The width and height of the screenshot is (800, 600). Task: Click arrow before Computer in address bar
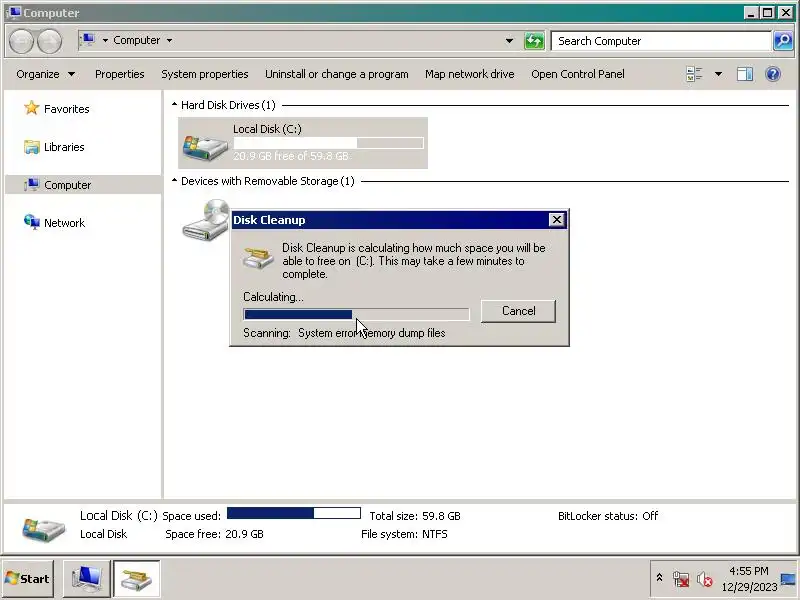(x=105, y=40)
